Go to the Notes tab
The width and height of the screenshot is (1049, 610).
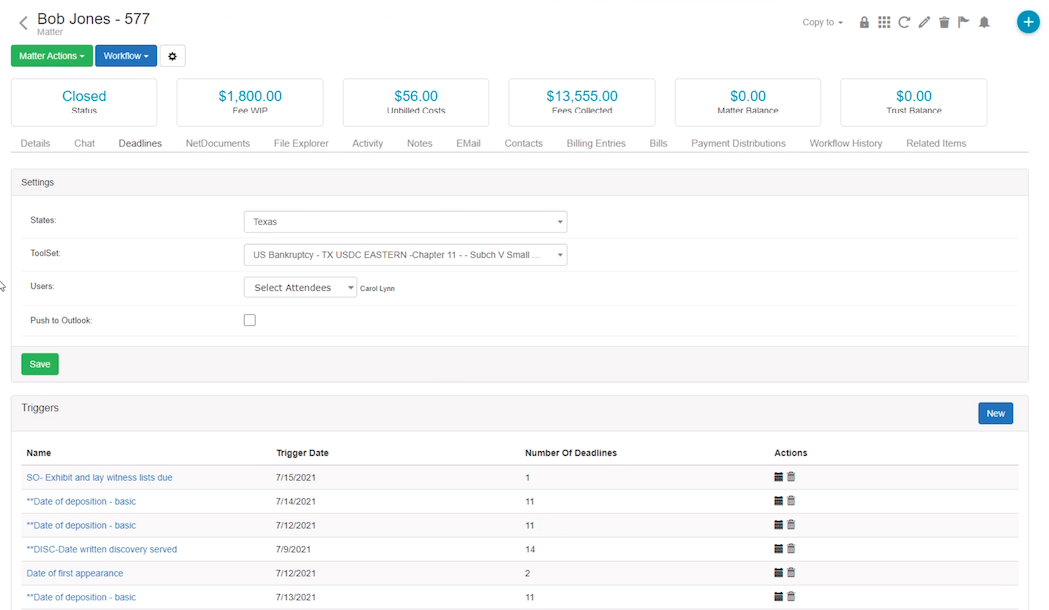click(x=419, y=143)
